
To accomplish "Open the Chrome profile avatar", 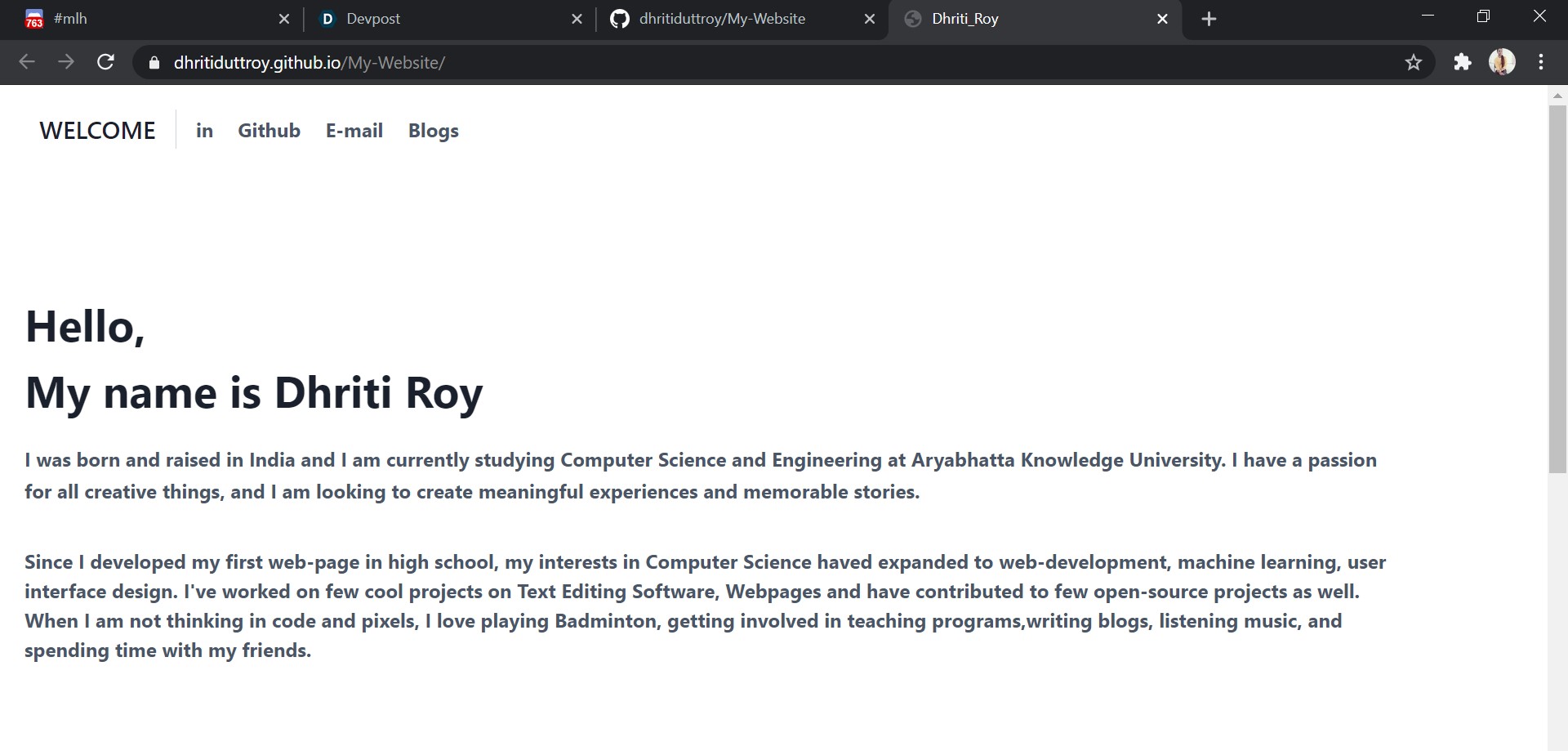I will pos(1502,62).
